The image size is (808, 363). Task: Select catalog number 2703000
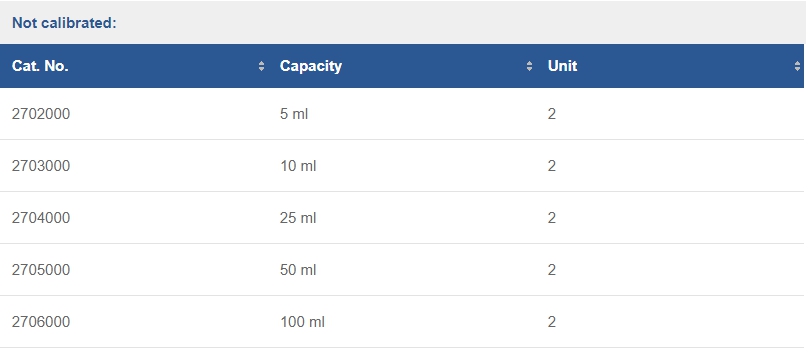[x=41, y=166]
